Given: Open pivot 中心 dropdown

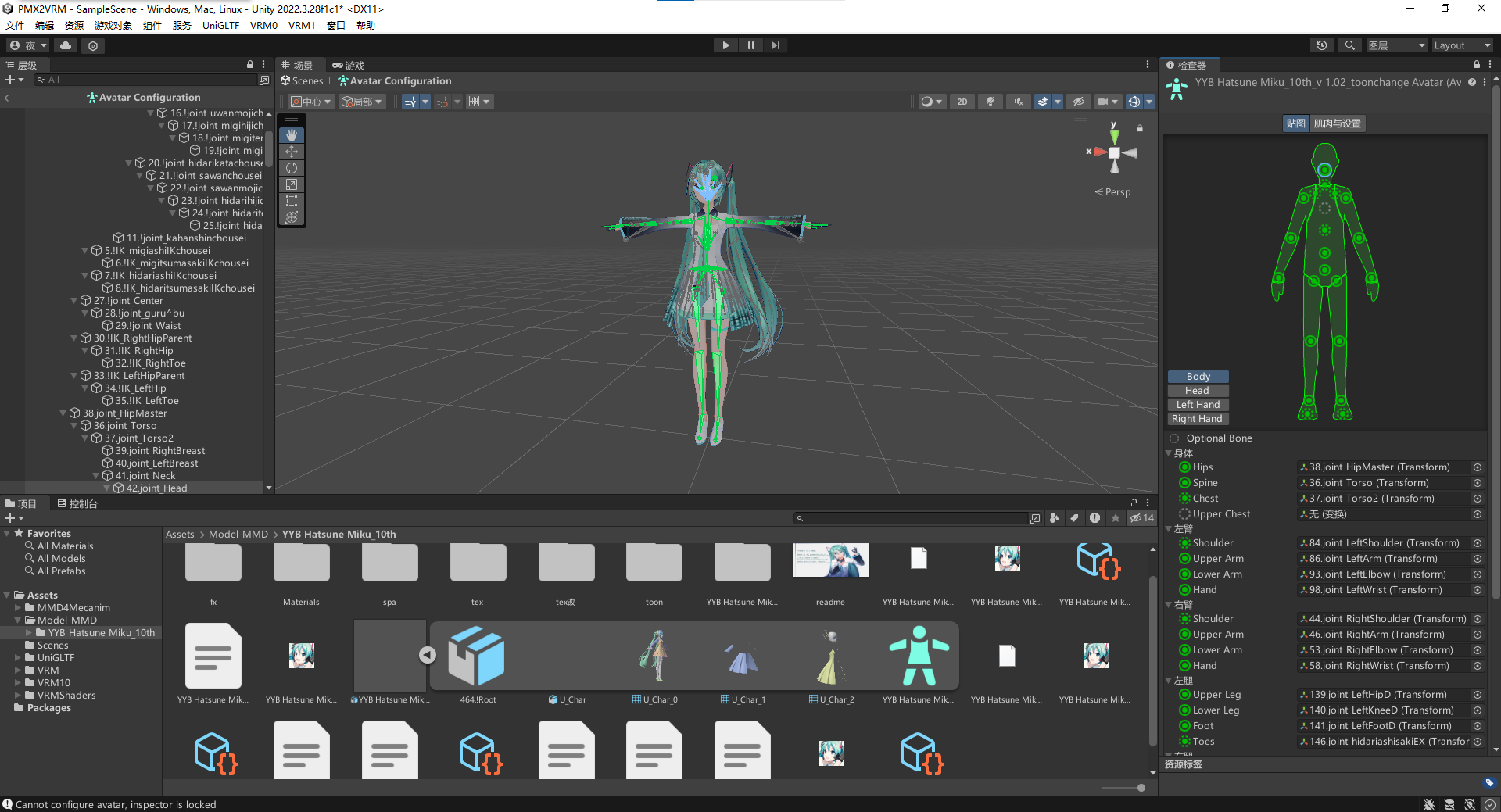Looking at the screenshot, I should click(310, 102).
